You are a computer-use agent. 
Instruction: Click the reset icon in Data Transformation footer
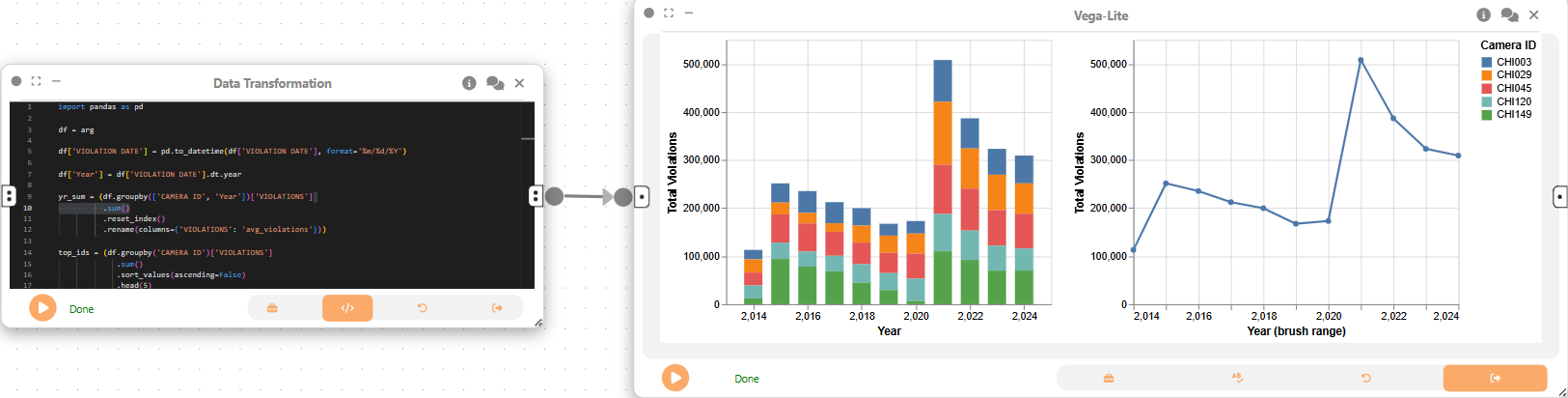(422, 308)
